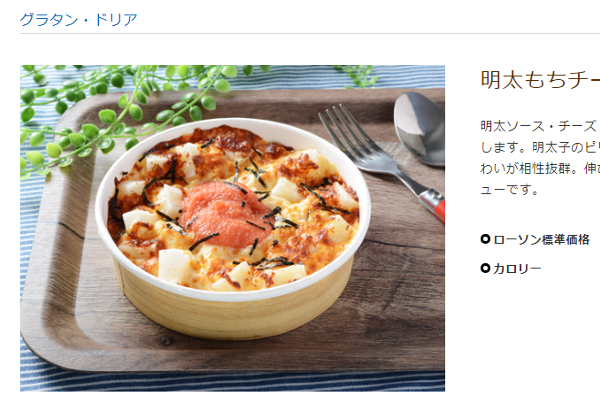Open the グラタン・ドリア category link
This screenshot has width=600, height=400.
(x=78, y=20)
